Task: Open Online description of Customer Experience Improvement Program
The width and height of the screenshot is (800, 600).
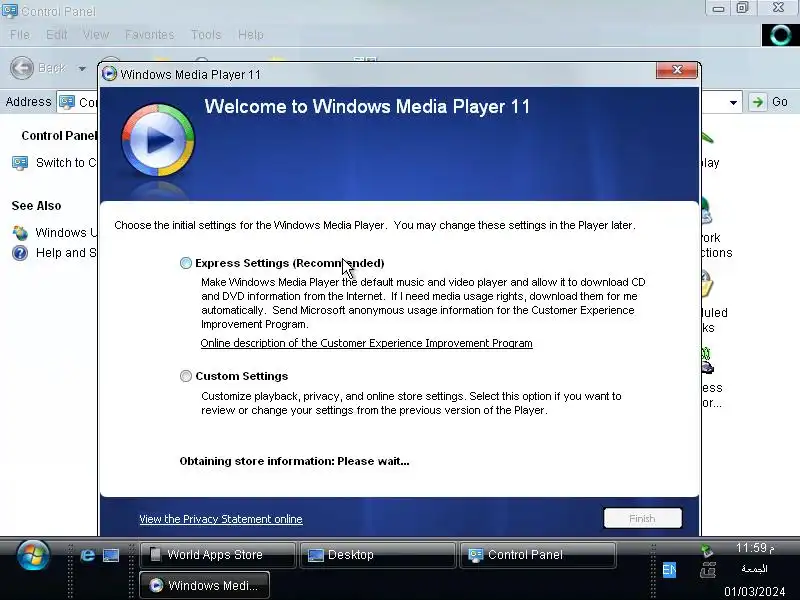Action: click(x=366, y=343)
